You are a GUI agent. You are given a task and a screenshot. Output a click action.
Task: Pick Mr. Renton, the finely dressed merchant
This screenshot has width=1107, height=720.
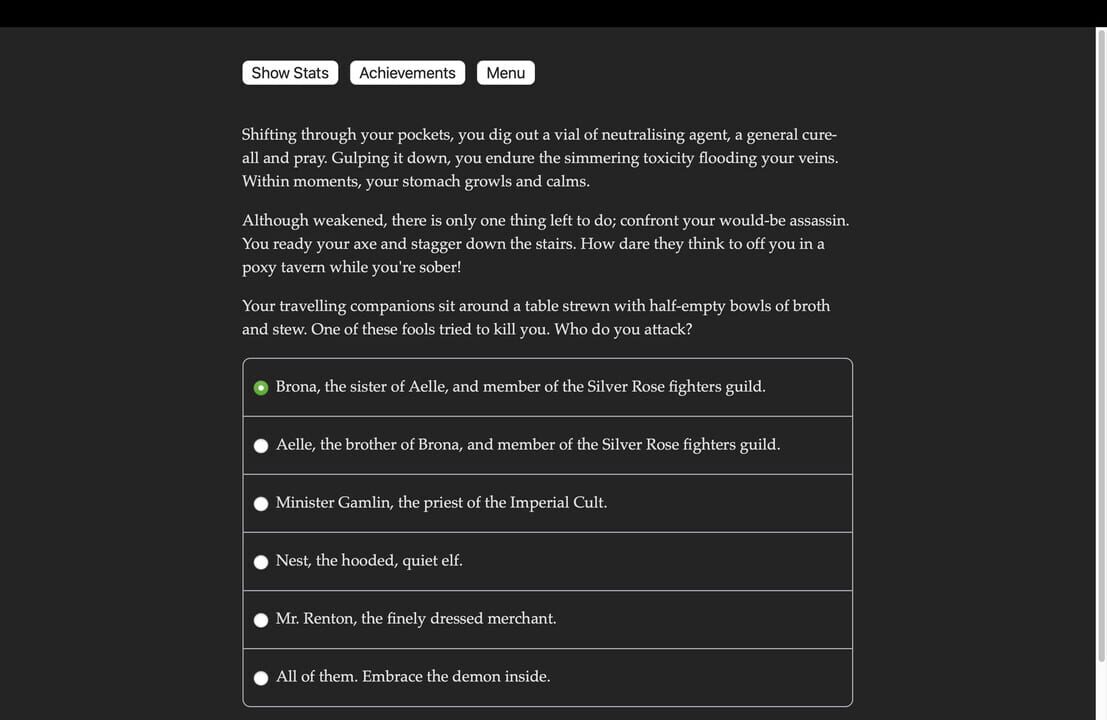point(261,619)
